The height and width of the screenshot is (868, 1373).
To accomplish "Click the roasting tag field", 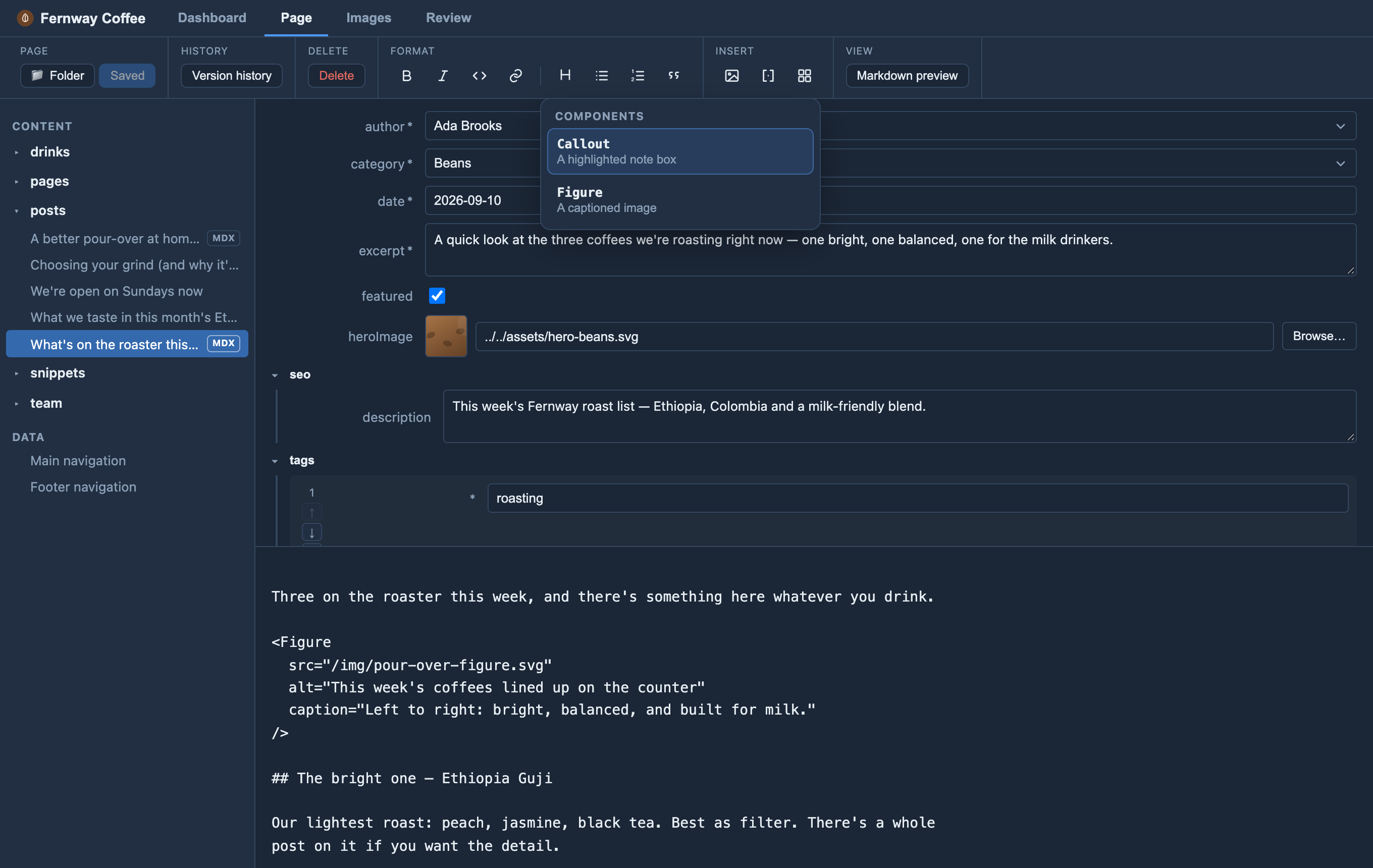I will click(917, 498).
